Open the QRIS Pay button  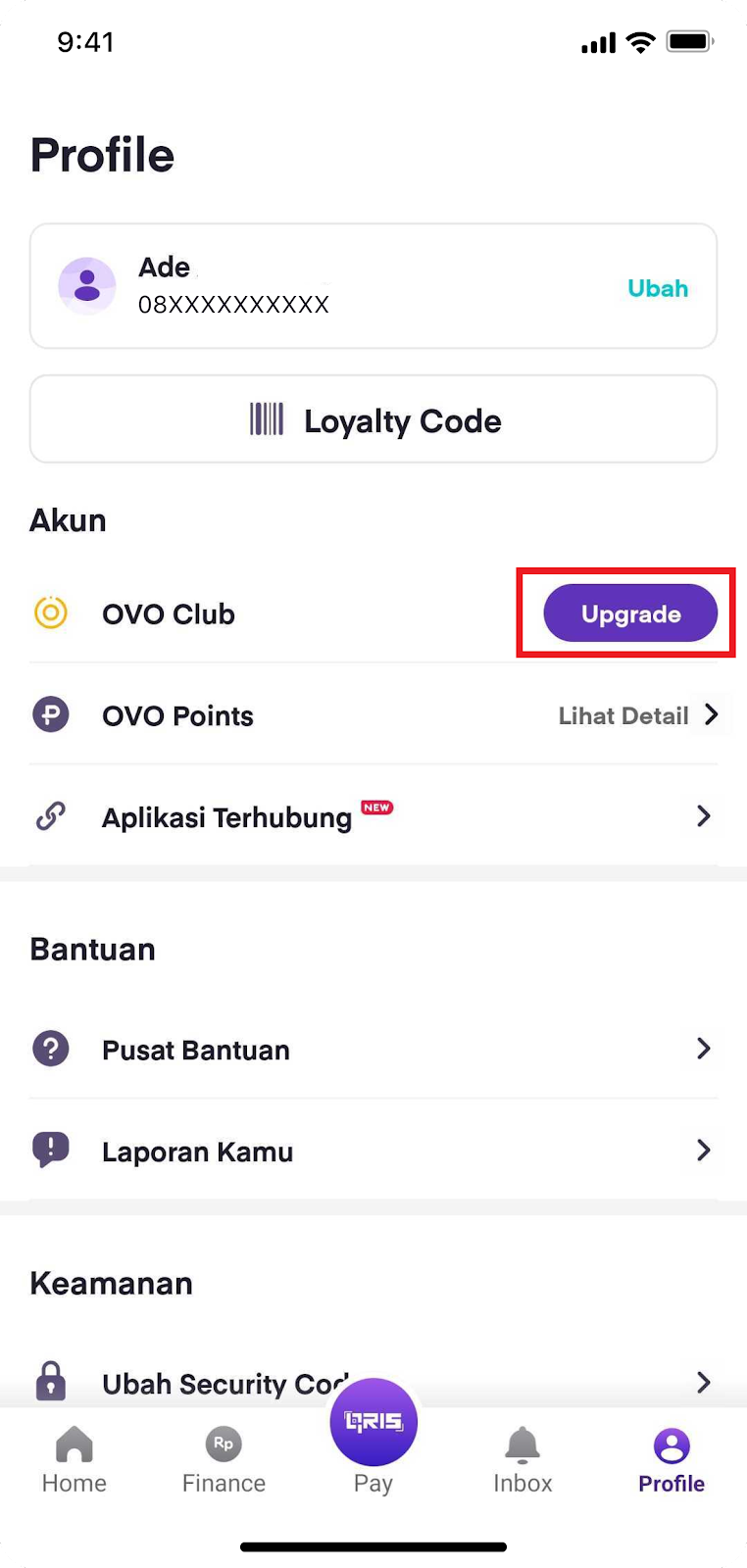[x=373, y=1422]
